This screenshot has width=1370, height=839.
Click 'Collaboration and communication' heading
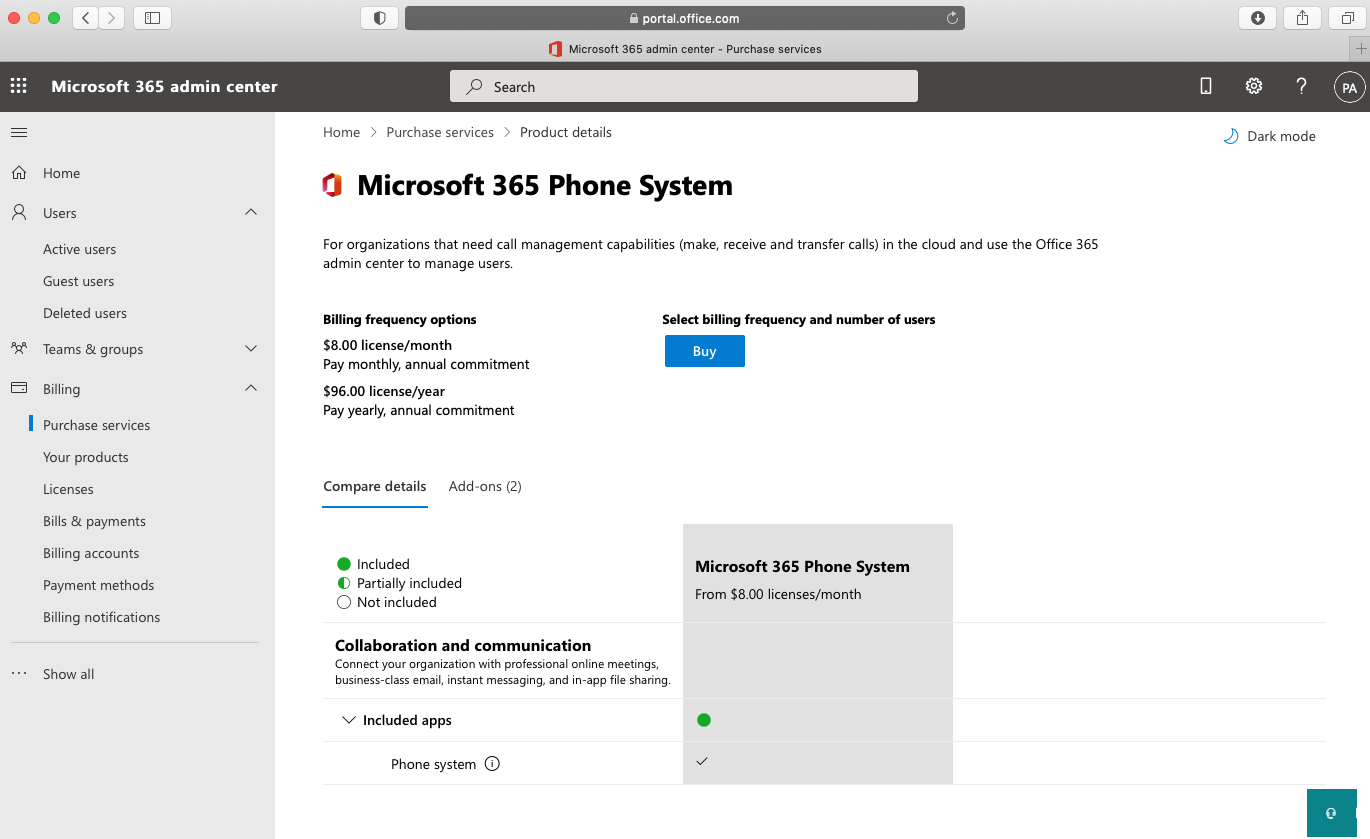click(463, 645)
